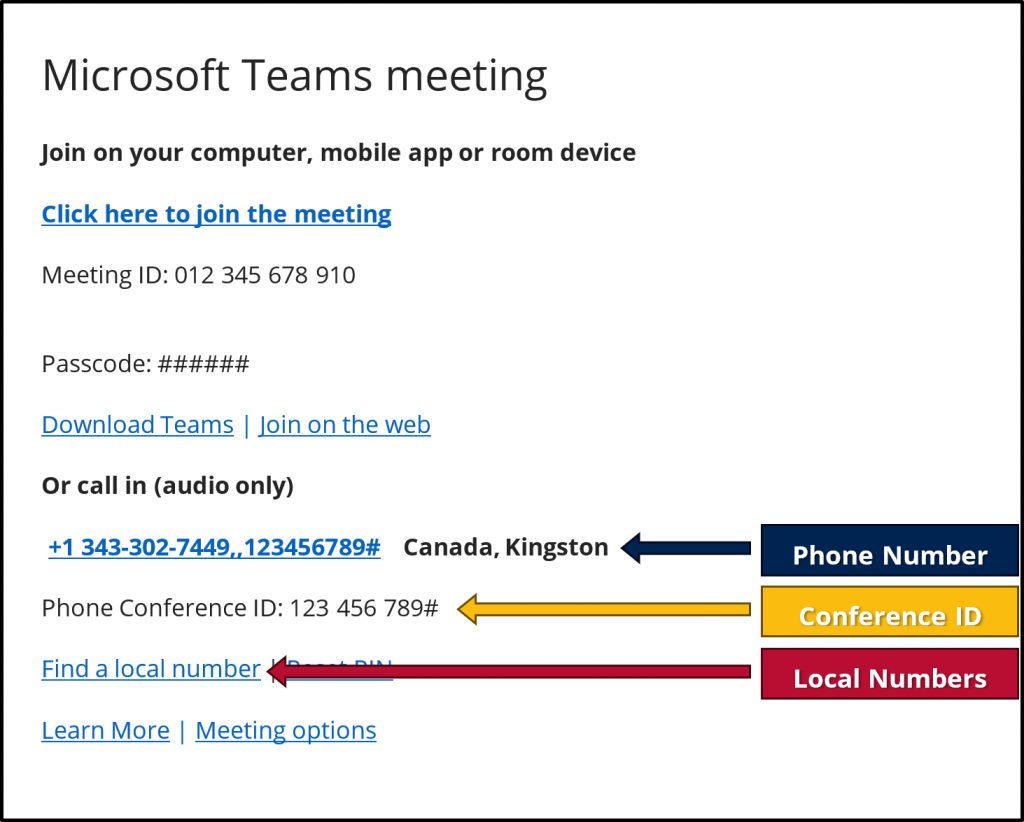
Task: Dial the +1 343-302-7449 phone number link
Action: coord(214,547)
